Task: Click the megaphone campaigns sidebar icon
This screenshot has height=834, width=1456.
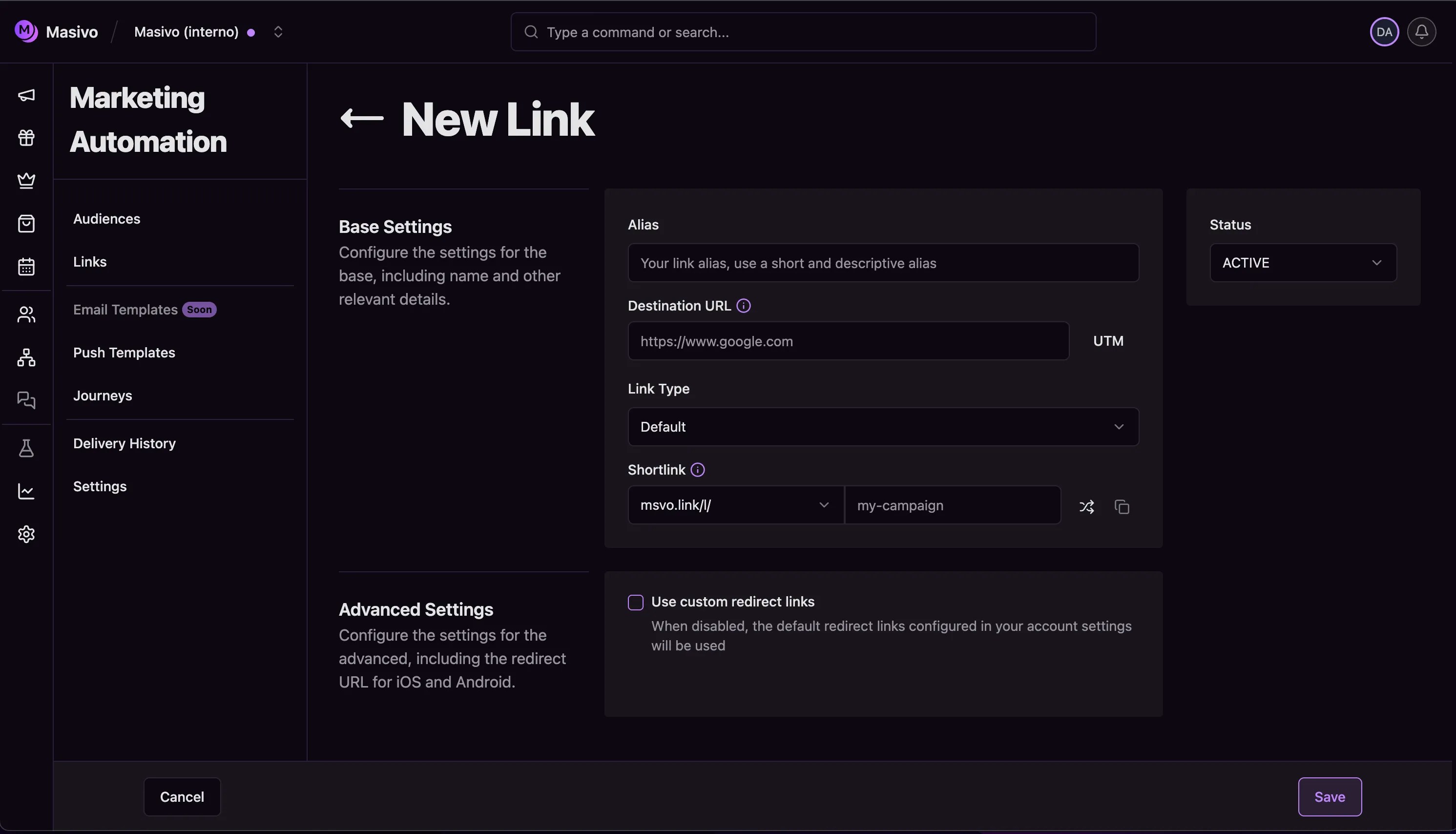Action: point(26,95)
